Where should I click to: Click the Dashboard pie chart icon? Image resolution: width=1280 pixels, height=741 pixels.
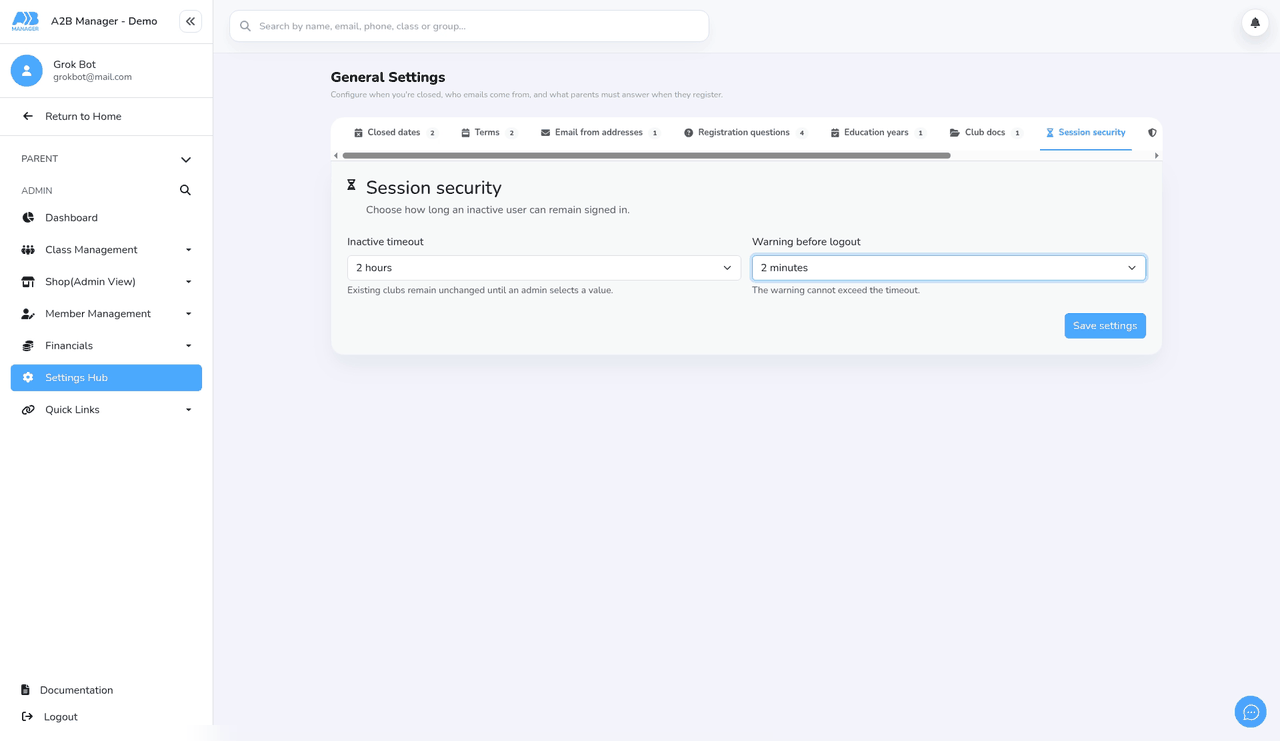pyautogui.click(x=28, y=218)
